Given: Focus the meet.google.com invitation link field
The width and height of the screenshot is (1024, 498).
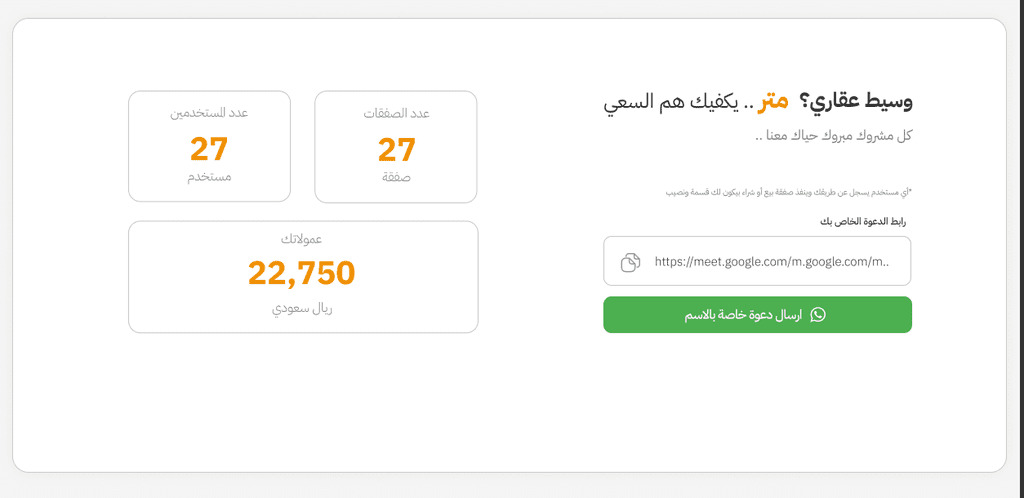Looking at the screenshot, I should coord(757,261).
